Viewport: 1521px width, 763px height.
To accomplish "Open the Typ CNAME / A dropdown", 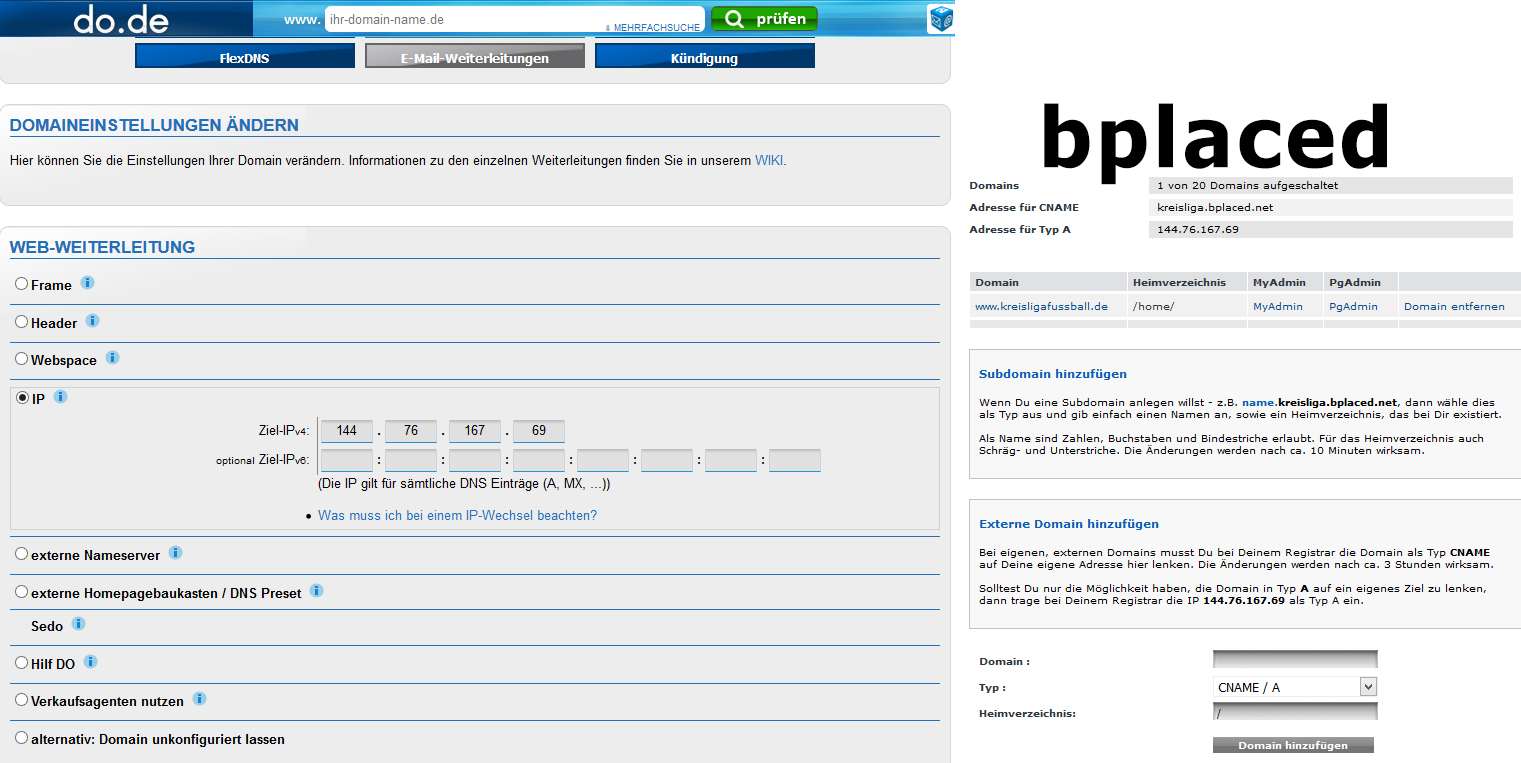I will tap(1295, 687).
